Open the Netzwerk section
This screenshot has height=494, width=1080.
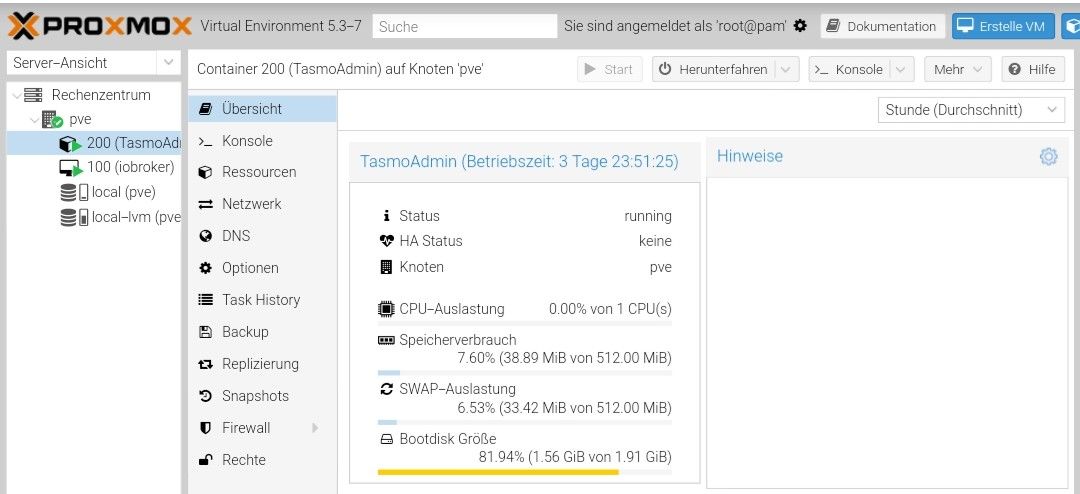262,205
